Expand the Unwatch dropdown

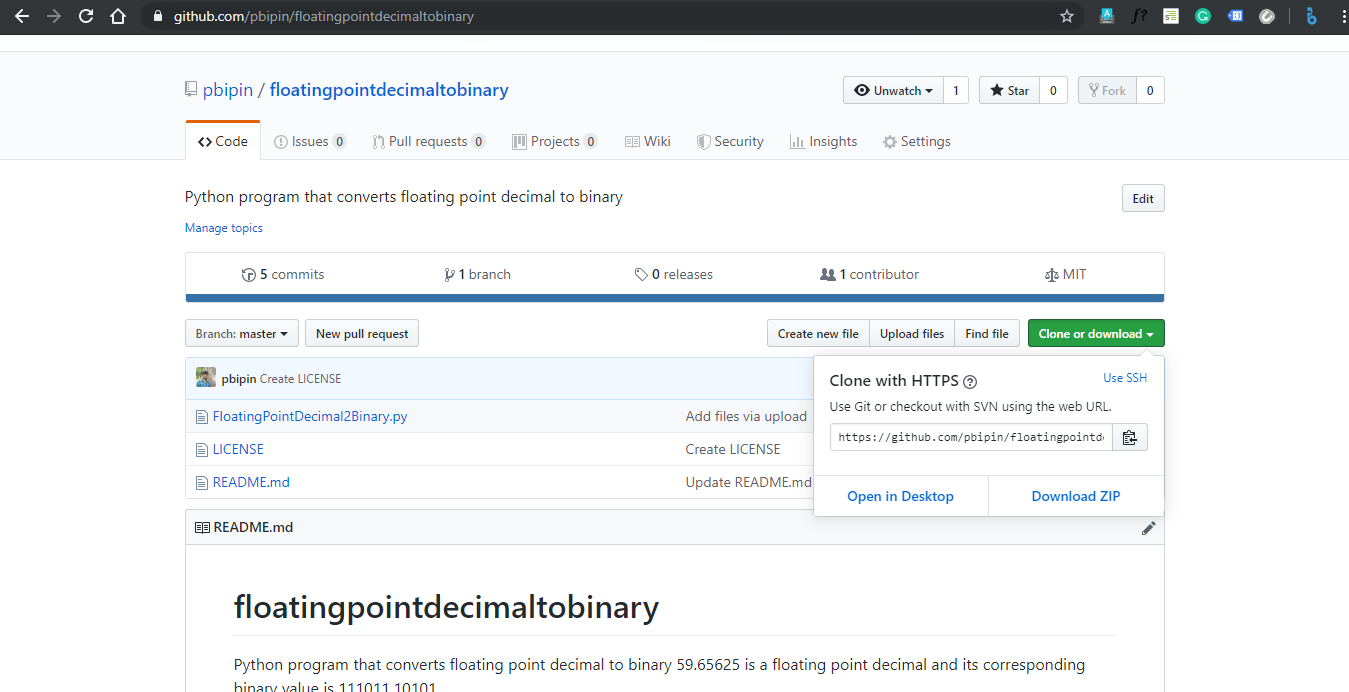coord(893,90)
